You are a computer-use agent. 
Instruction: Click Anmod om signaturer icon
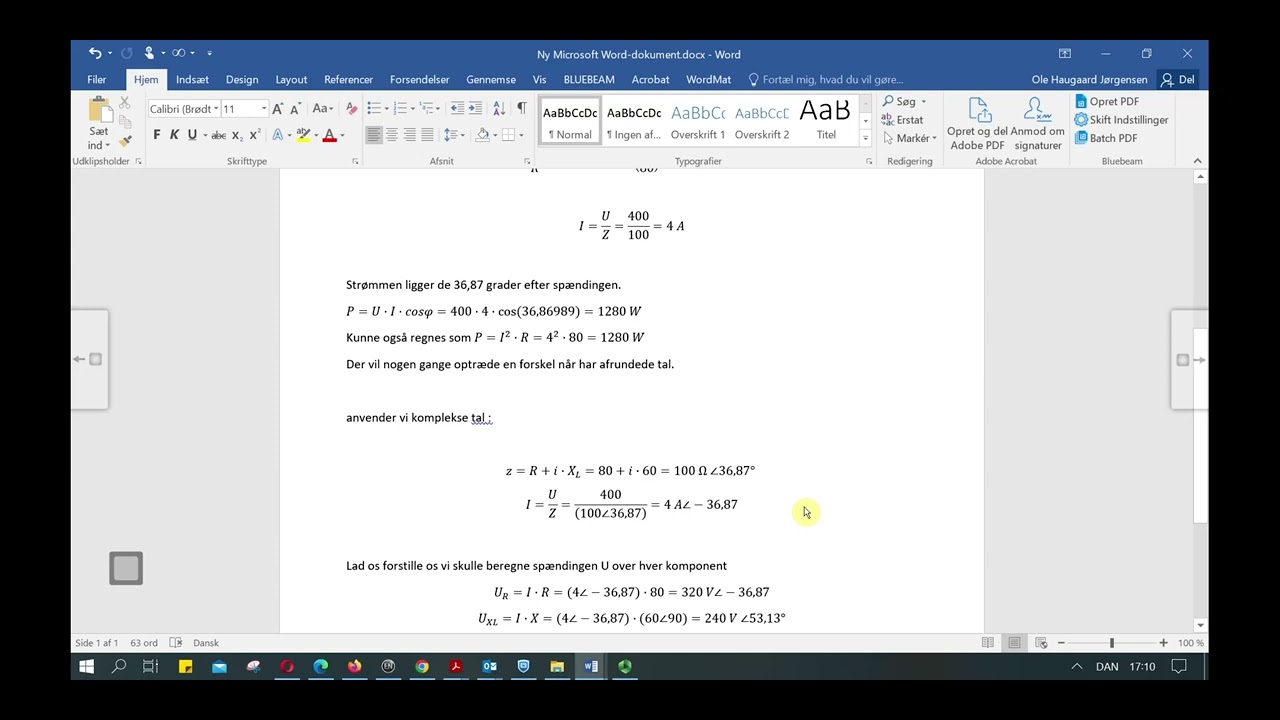[x=1038, y=124]
